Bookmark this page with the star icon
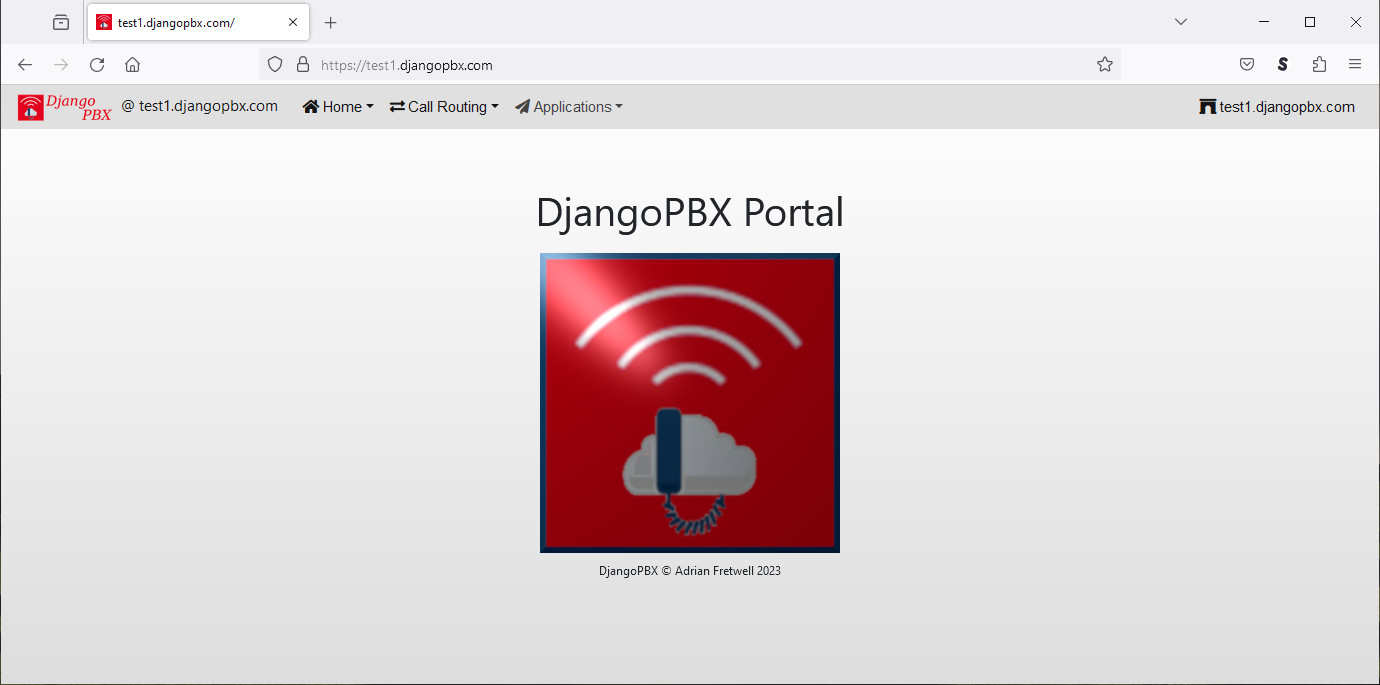 pyautogui.click(x=1104, y=65)
